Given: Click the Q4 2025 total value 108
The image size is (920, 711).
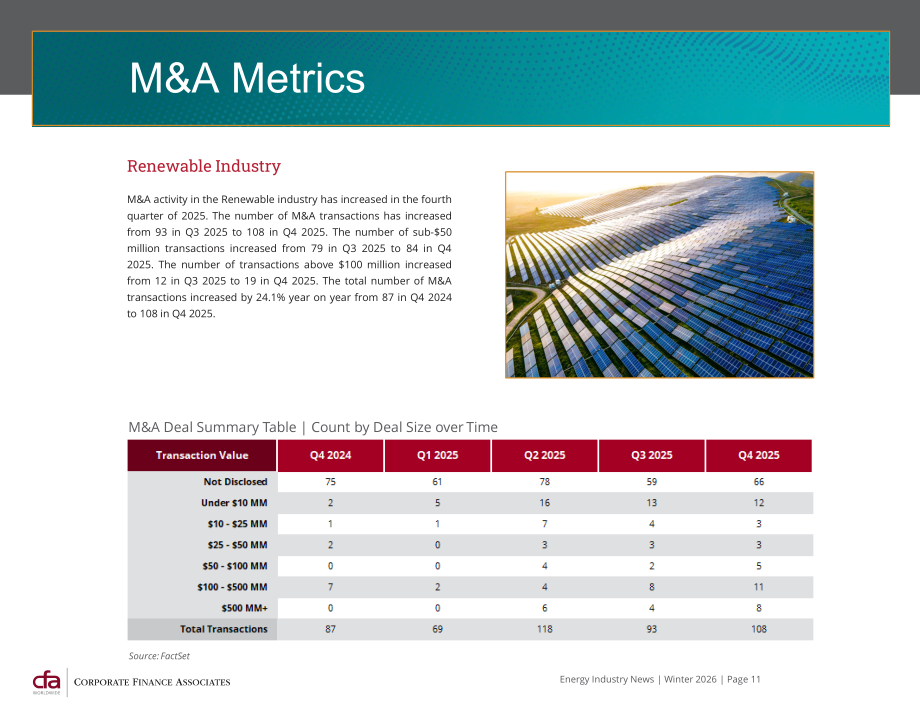Looking at the screenshot, I should [x=759, y=629].
